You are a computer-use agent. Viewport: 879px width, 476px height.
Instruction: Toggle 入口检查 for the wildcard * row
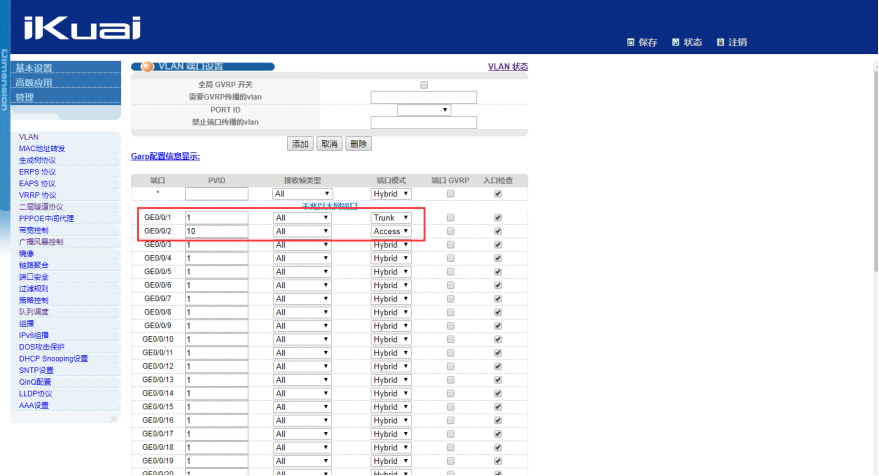(x=498, y=194)
